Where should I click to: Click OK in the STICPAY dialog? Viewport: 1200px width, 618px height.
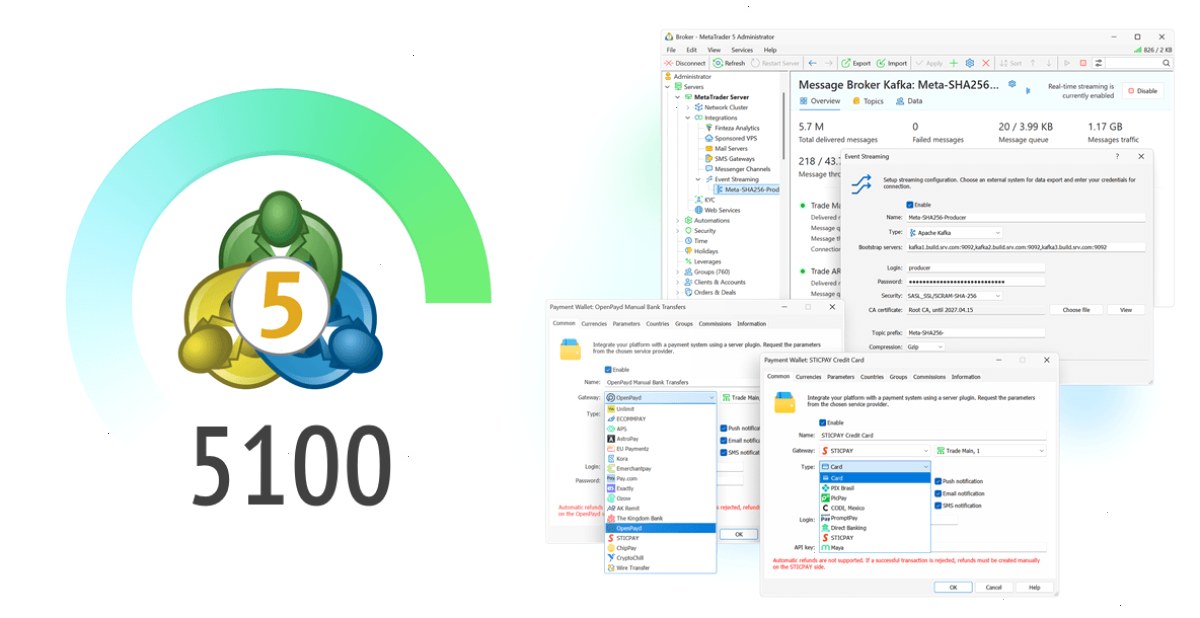953,587
